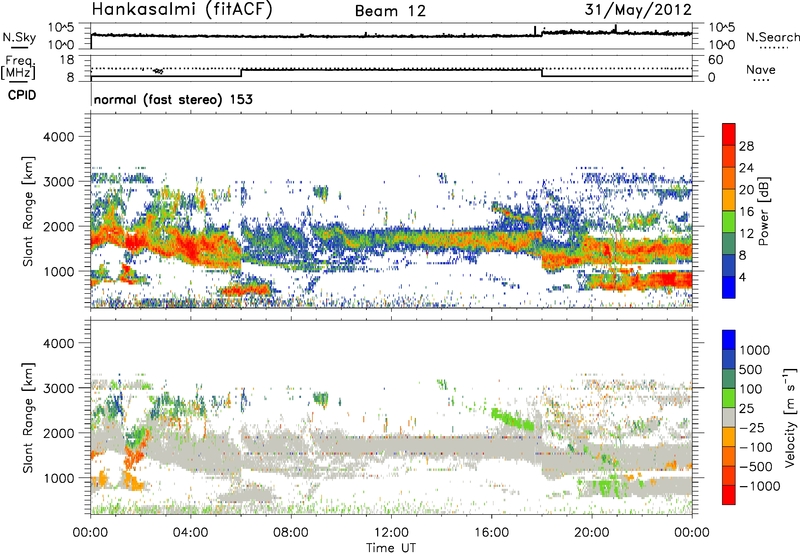800x554 pixels.
Task: Click the '28' tick on power colorbar
Action: click(x=746, y=146)
